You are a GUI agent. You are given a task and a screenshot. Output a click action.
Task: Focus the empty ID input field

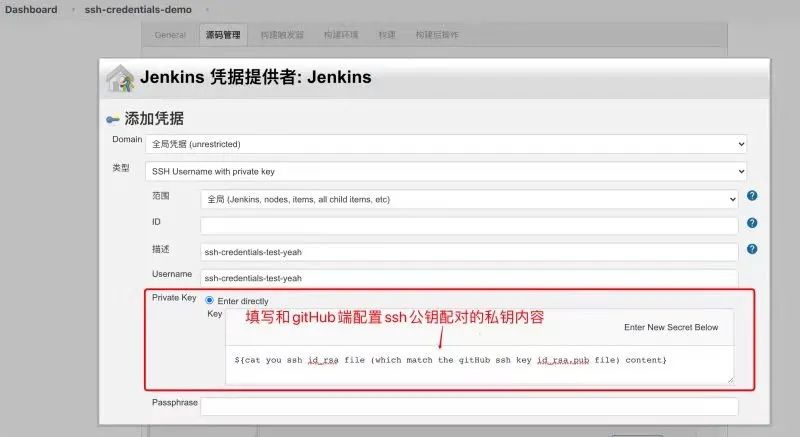coord(469,225)
